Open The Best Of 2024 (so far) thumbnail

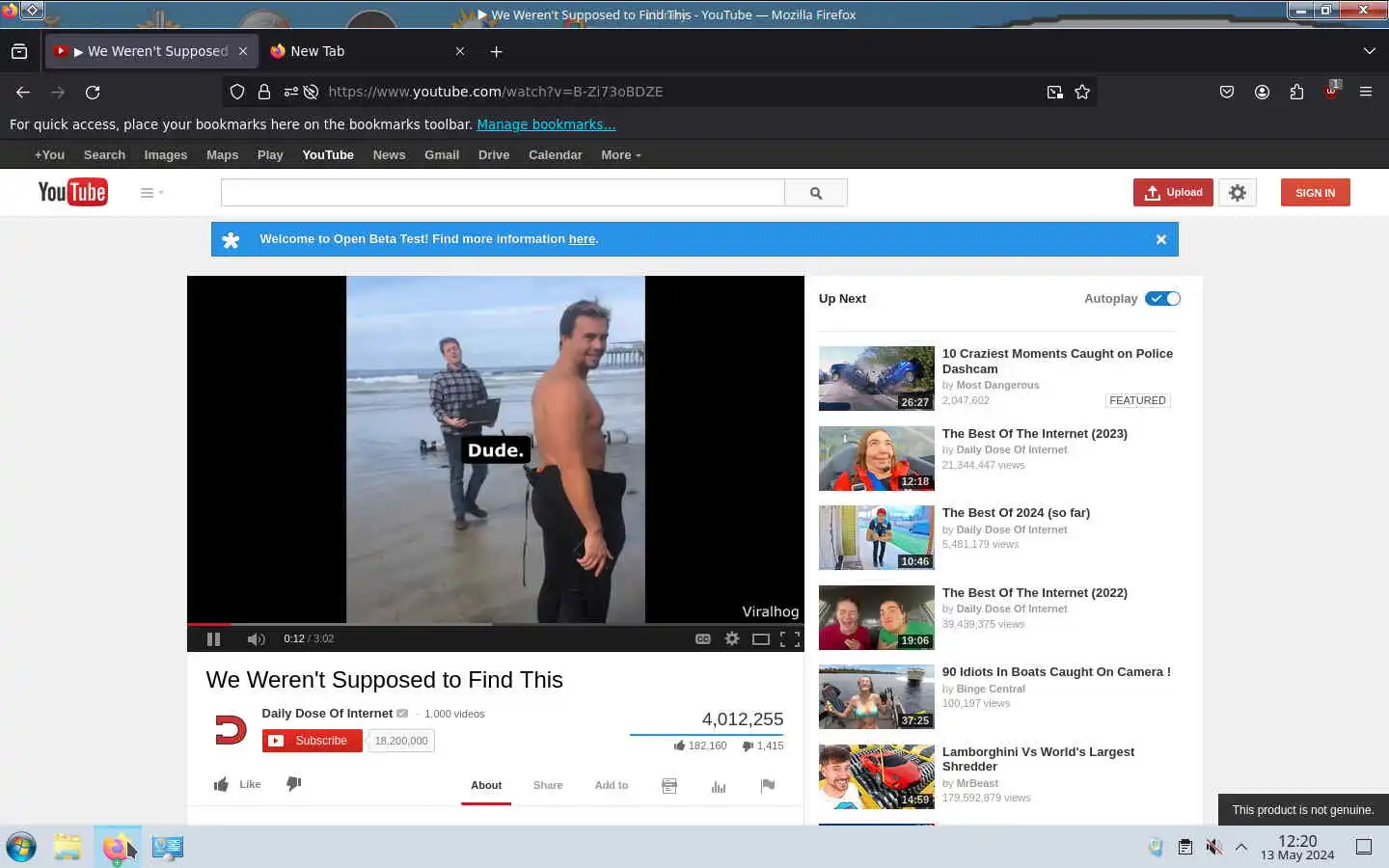877,537
